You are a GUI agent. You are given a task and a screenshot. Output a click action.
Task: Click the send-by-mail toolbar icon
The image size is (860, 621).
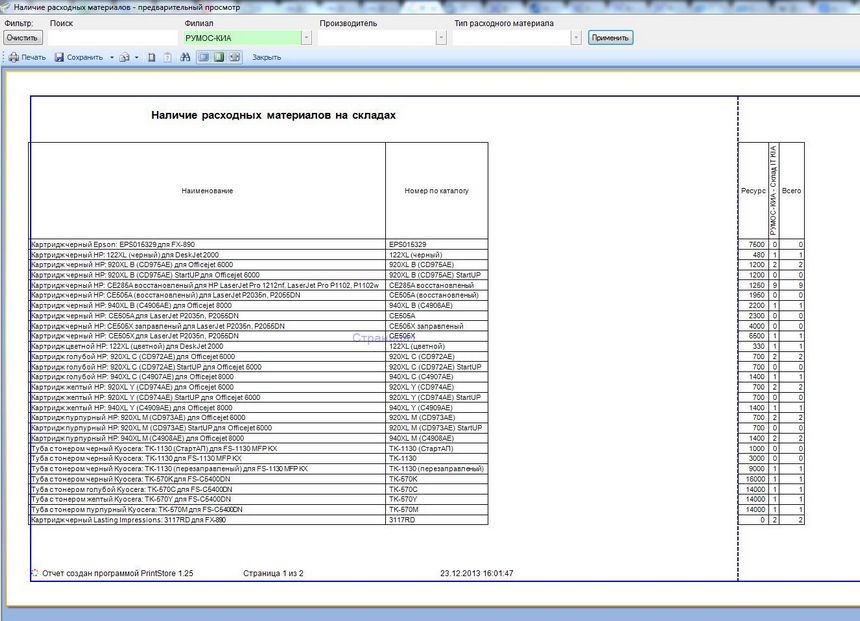[125, 57]
